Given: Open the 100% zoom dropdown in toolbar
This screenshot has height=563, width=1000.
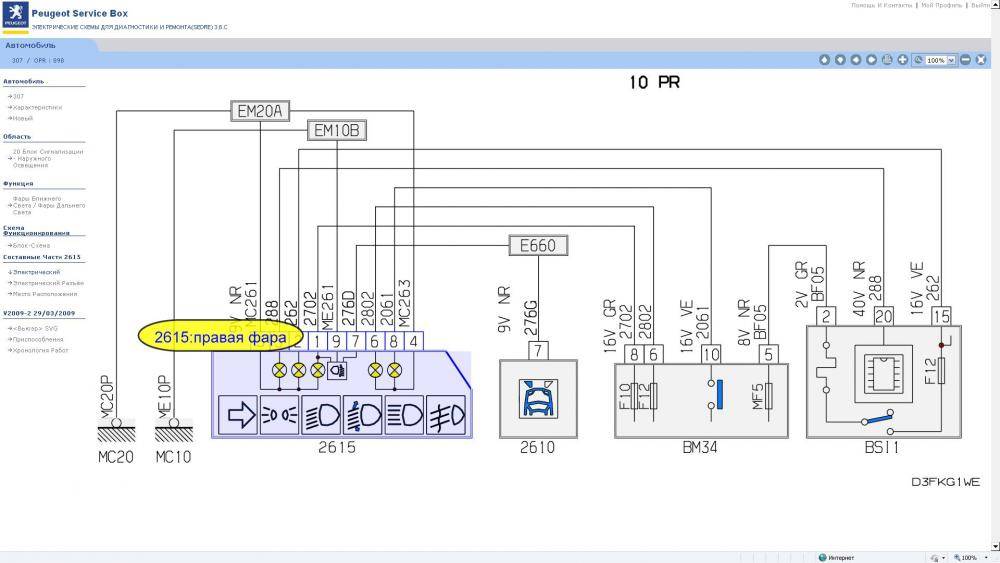Looking at the screenshot, I should point(951,60).
